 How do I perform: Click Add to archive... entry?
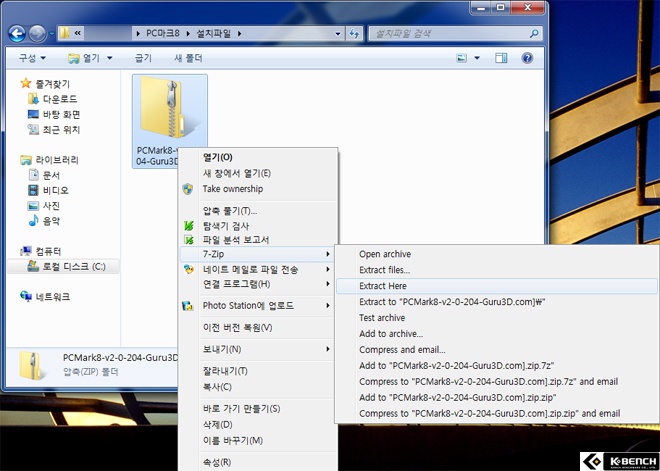point(497,334)
